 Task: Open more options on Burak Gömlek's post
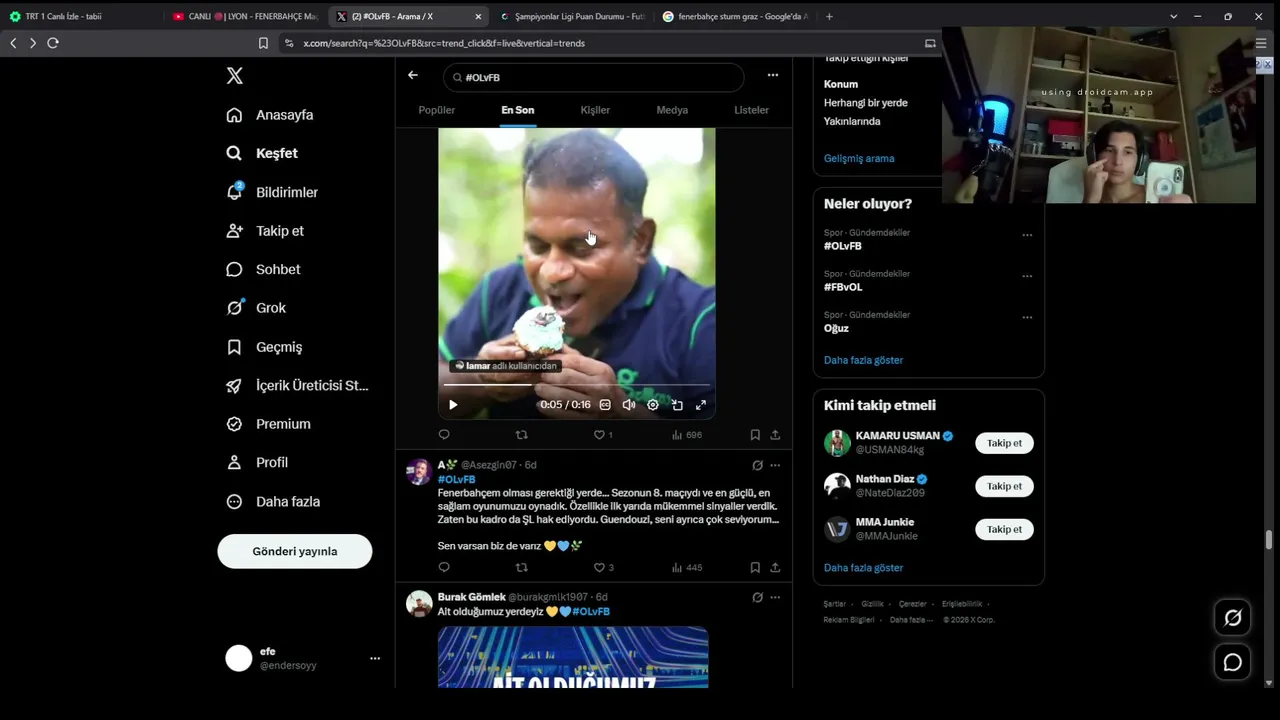pos(775,597)
